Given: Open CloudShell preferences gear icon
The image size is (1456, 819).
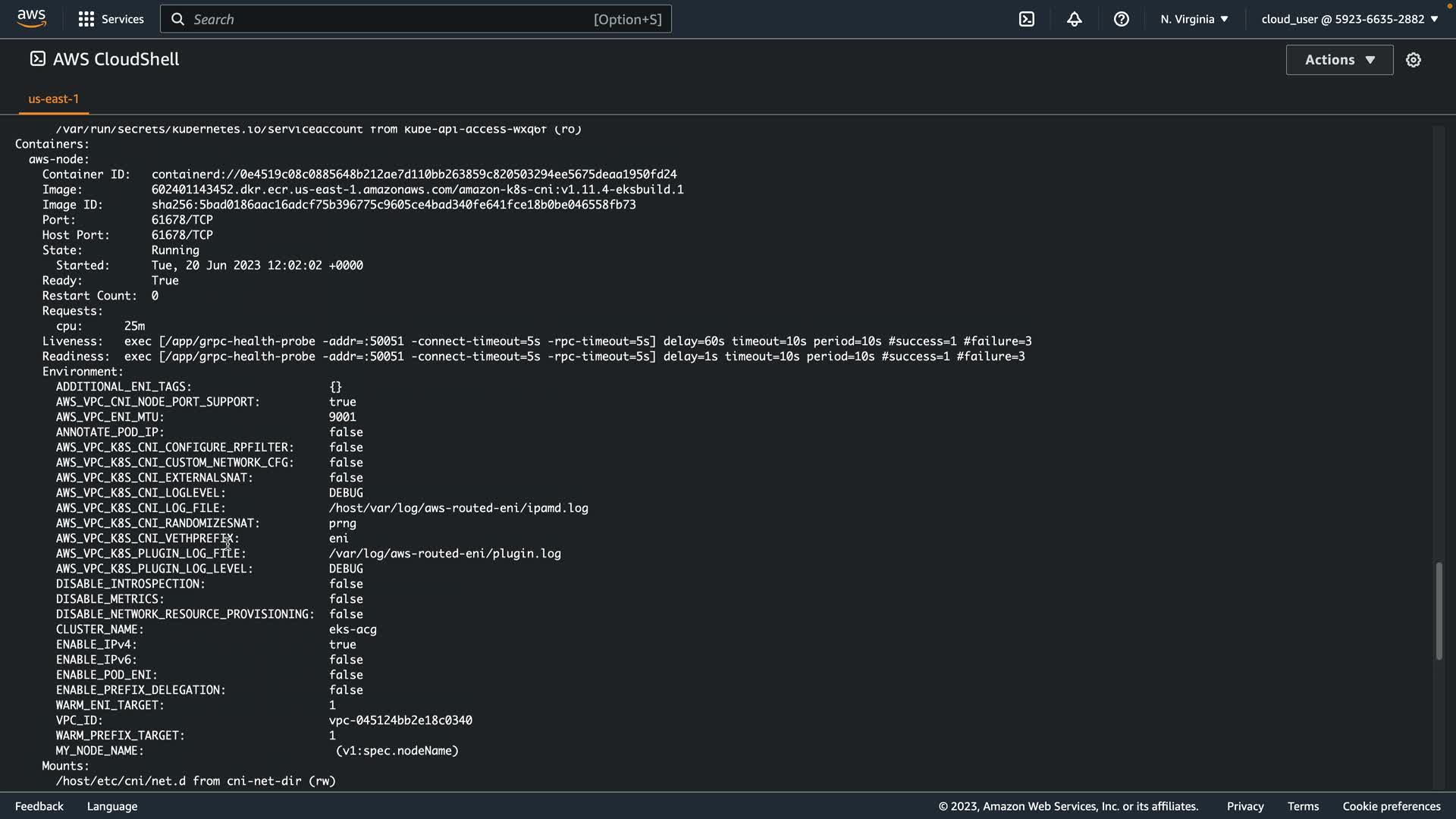Looking at the screenshot, I should pyautogui.click(x=1413, y=60).
